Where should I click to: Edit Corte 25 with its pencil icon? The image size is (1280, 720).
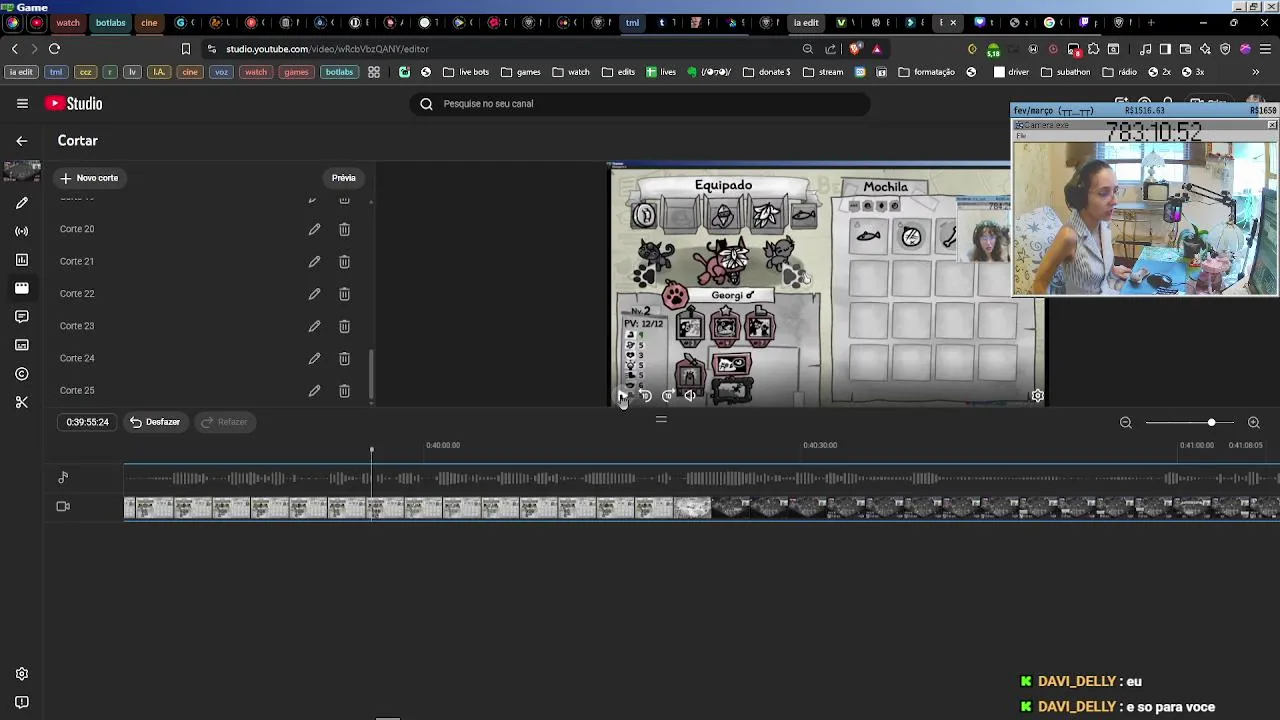coord(314,390)
